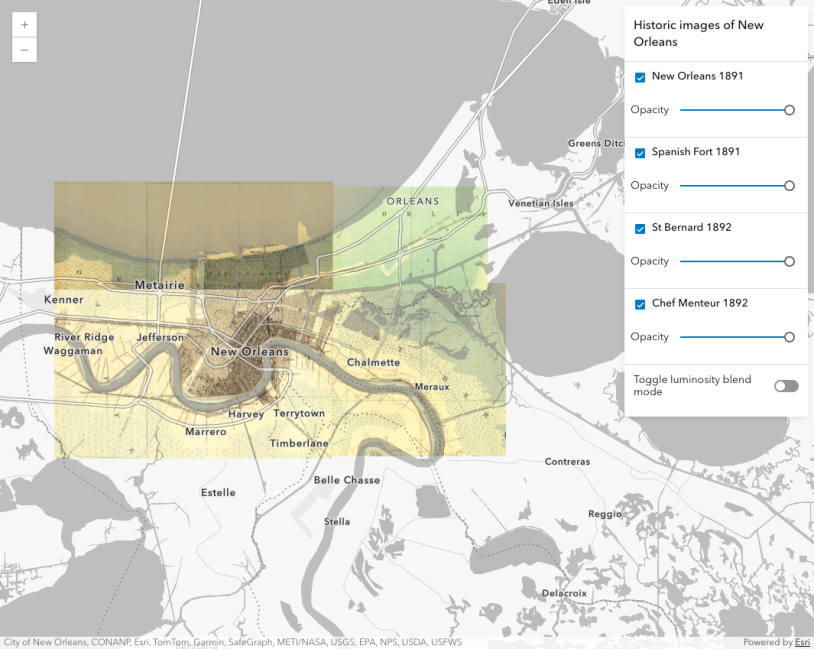Select the Spanish Fort 1891 opacity handle
This screenshot has height=649, width=814.
[789, 186]
